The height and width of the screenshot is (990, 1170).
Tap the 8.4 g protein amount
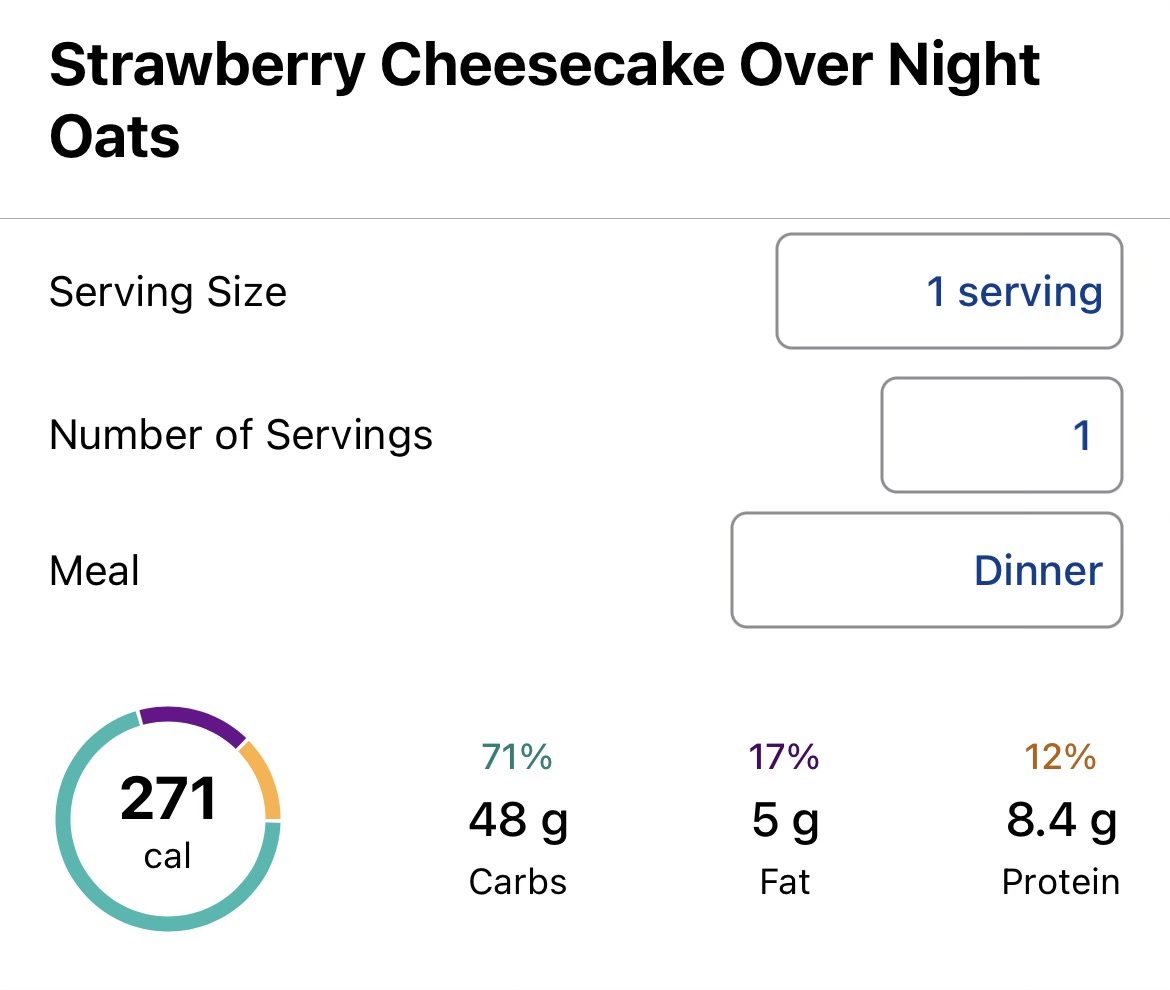(x=1060, y=821)
